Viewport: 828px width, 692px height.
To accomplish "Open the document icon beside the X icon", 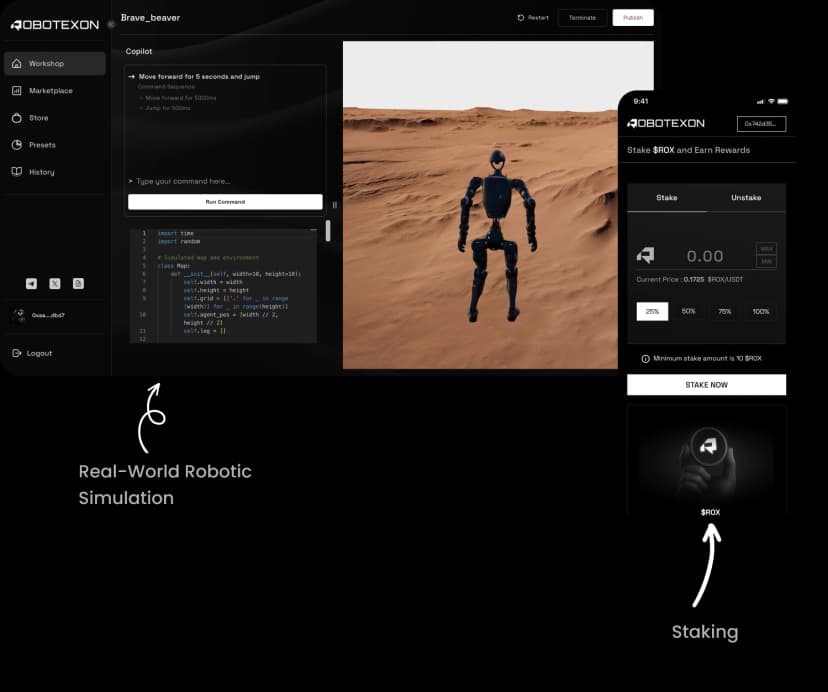I will [78, 284].
